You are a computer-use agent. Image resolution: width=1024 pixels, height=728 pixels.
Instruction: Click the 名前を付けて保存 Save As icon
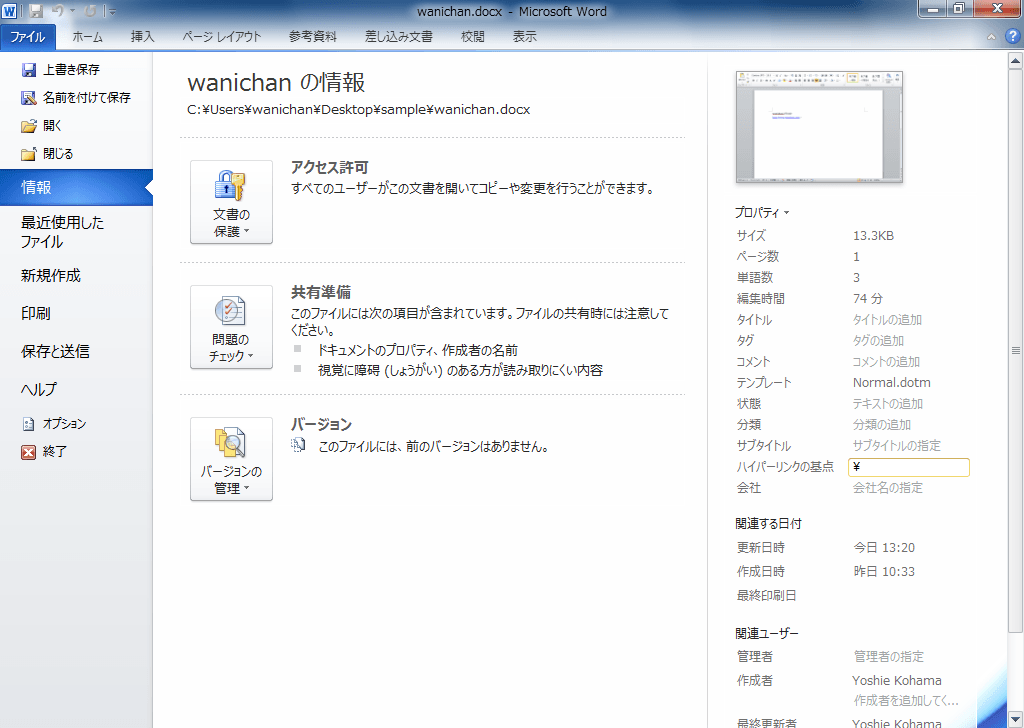pyautogui.click(x=29, y=98)
